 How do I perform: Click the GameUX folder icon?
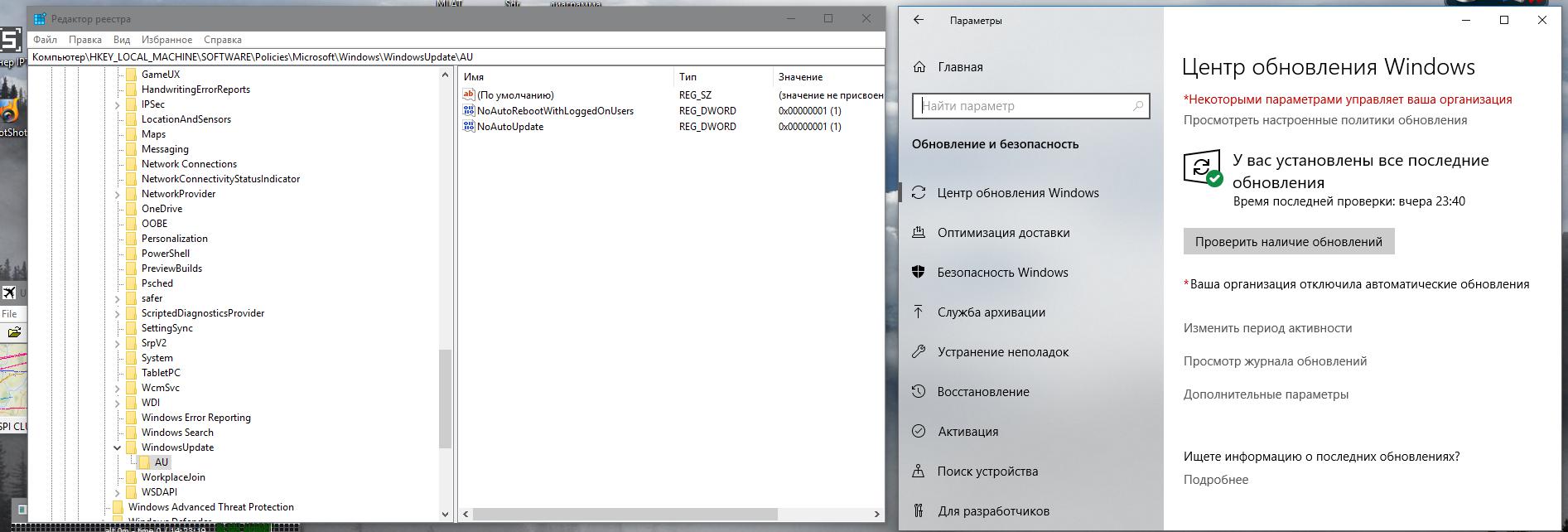(131, 75)
